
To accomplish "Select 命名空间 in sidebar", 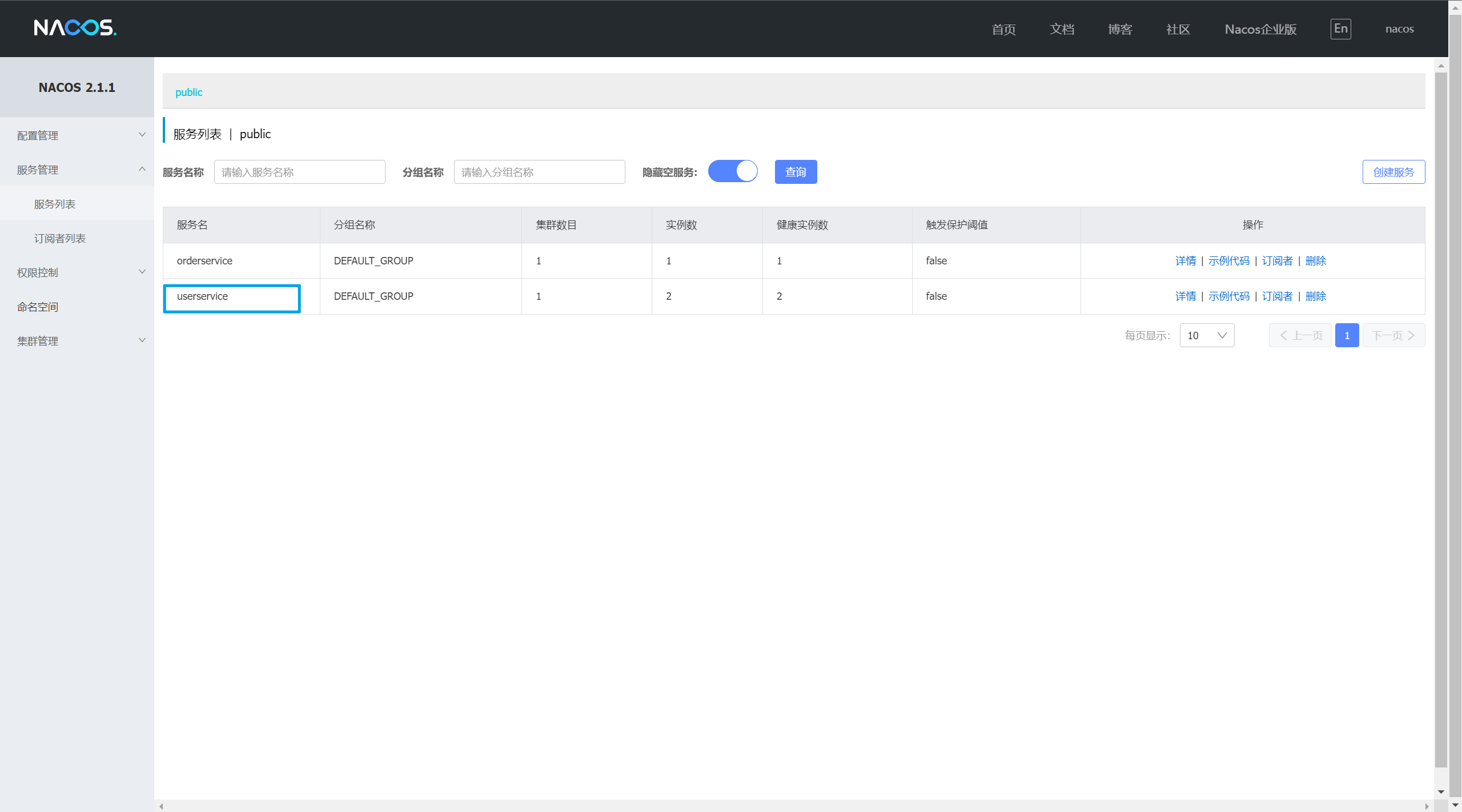I will tap(38, 307).
